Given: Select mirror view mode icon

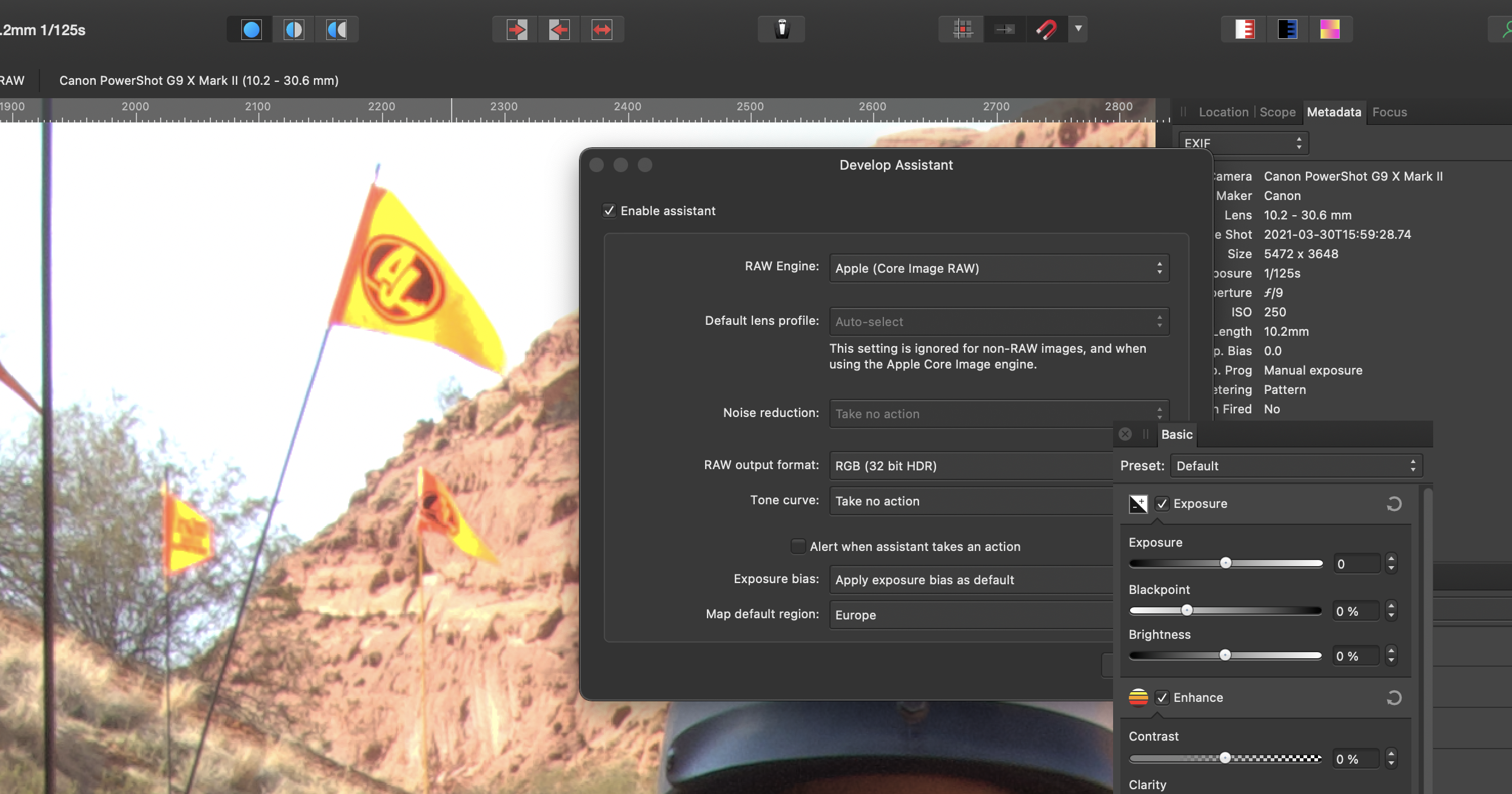Looking at the screenshot, I should point(336,29).
